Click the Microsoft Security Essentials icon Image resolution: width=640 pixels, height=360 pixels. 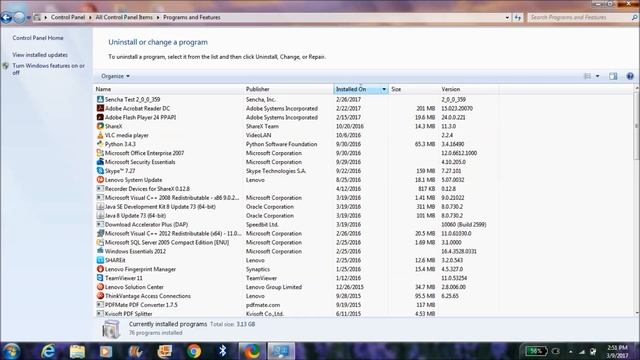coord(100,162)
